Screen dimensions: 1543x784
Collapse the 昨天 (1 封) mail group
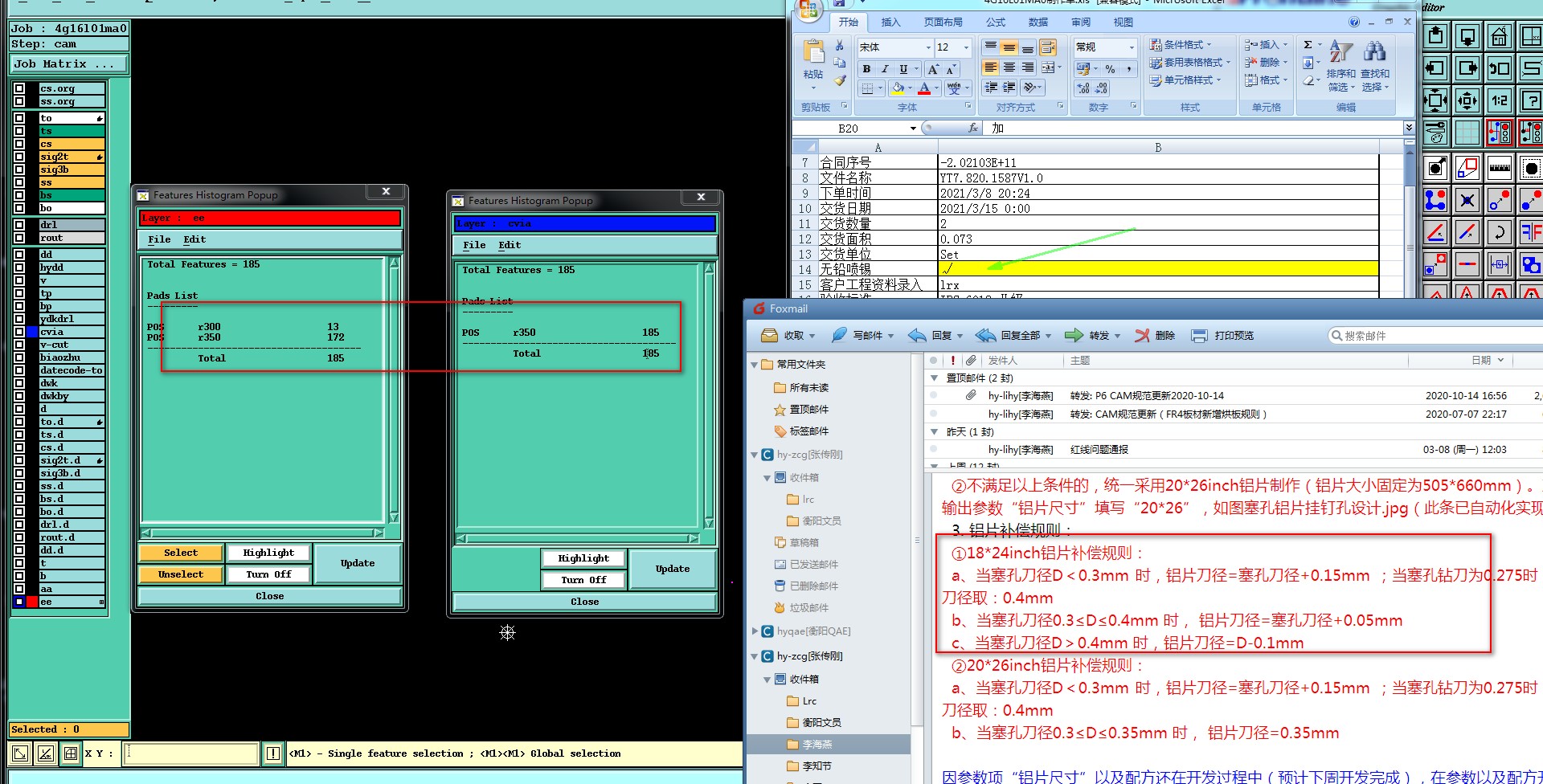(934, 431)
